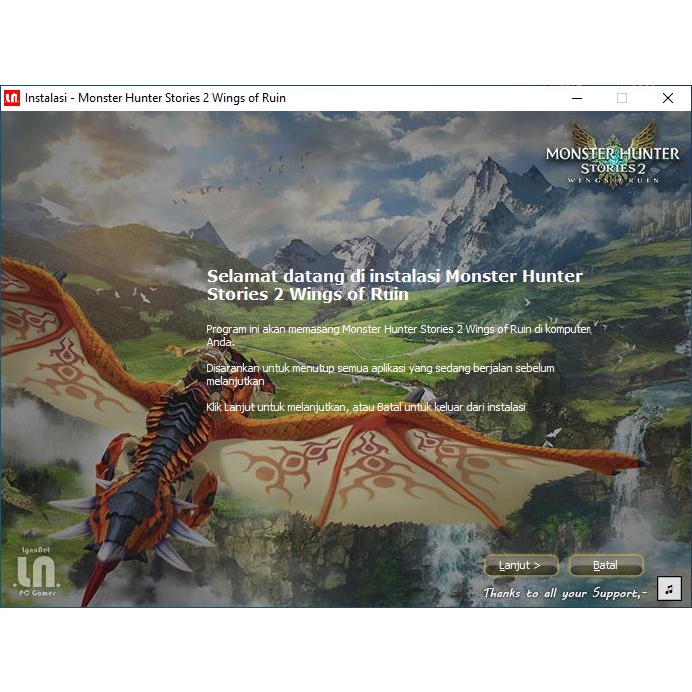Click the 'Disarankan untuk menutup semua aplikasi' text
The width and height of the screenshot is (692, 692).
[380, 374]
